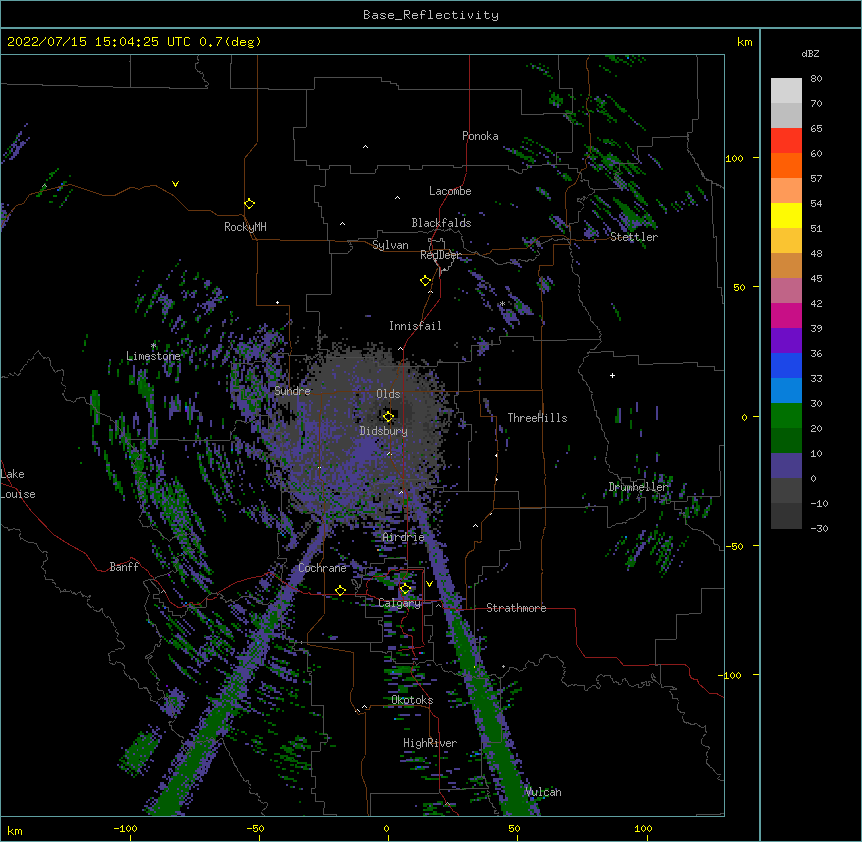Screen dimensions: 862x842
Task: Click the Didsbury city label
Action: (384, 431)
